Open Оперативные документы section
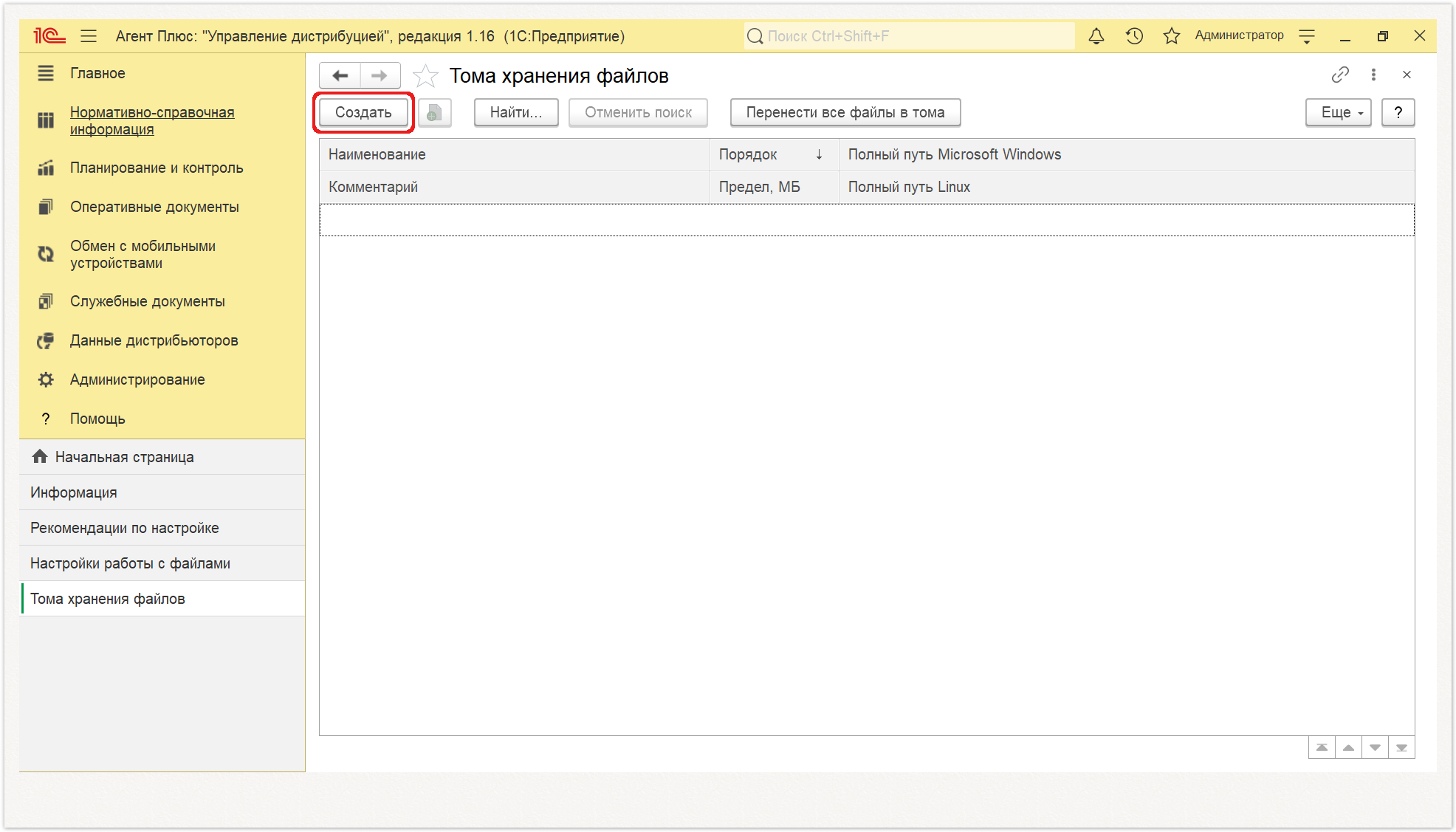The image size is (1456, 832). pyautogui.click(x=154, y=207)
